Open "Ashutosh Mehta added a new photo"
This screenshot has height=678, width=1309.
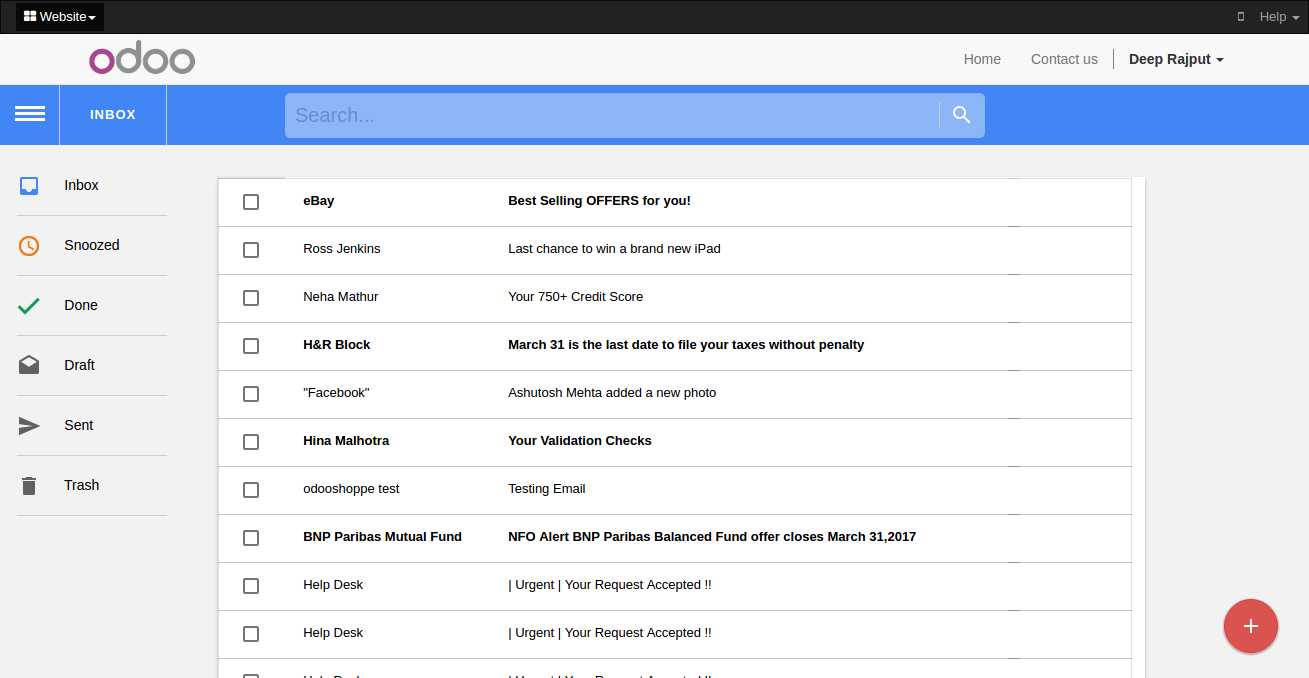pos(612,393)
